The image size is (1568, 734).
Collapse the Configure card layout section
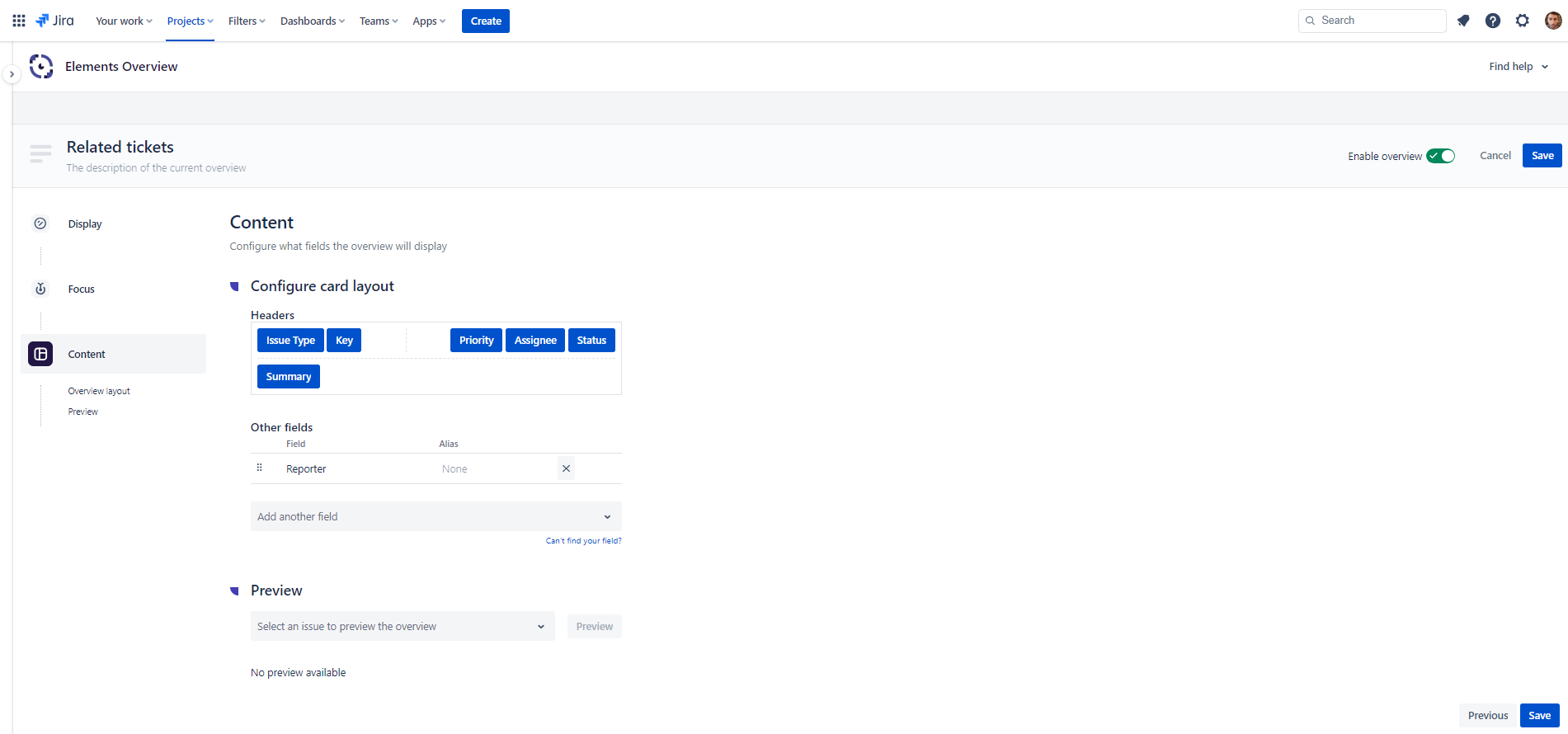(234, 286)
